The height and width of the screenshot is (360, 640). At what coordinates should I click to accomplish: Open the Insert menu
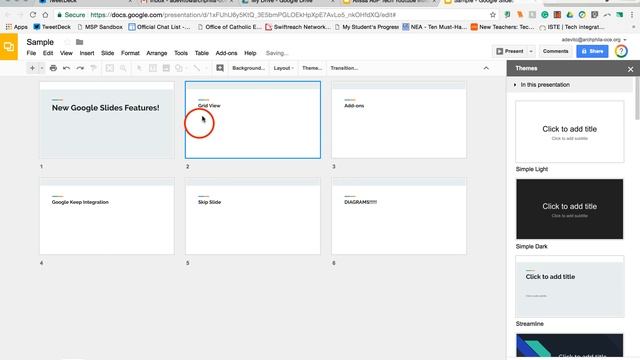[x=87, y=53]
